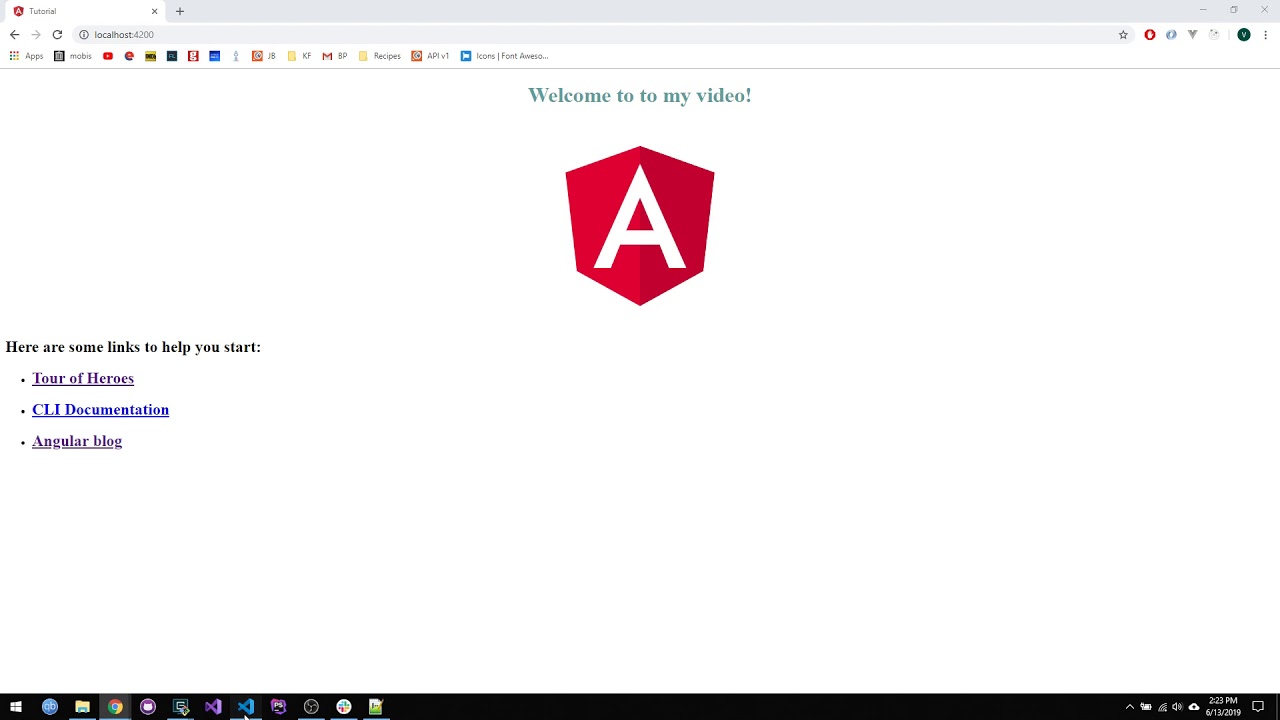Open qBittorrent from the taskbar

[x=50, y=707]
